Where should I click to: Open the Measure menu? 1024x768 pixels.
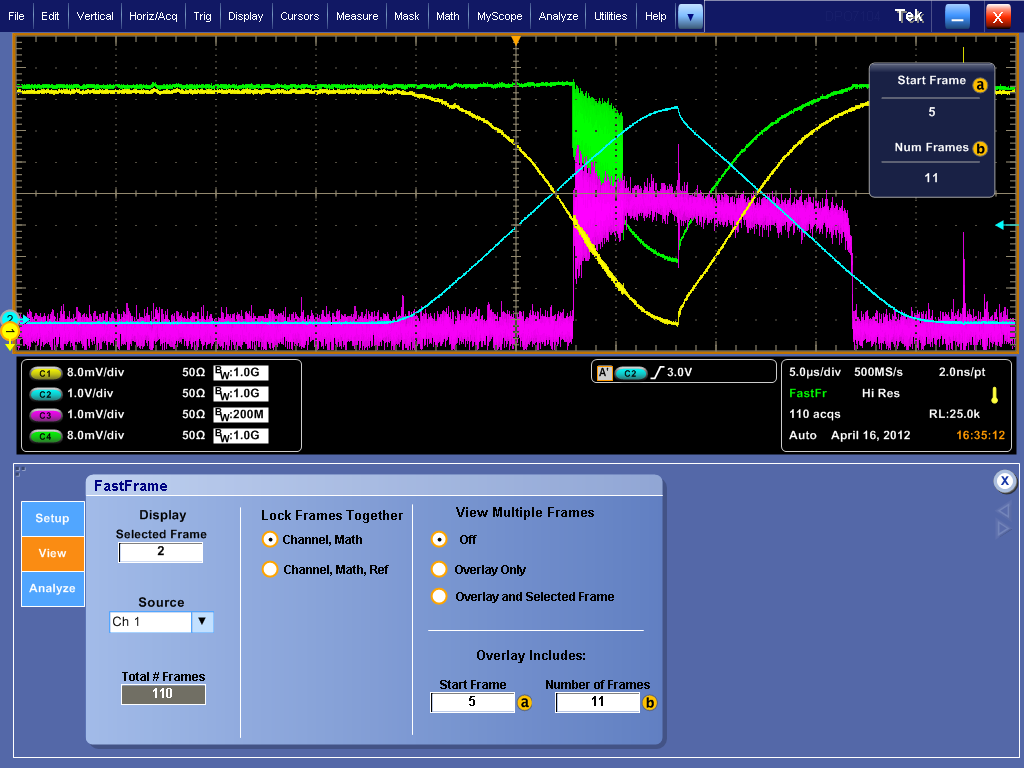pyautogui.click(x=357, y=16)
